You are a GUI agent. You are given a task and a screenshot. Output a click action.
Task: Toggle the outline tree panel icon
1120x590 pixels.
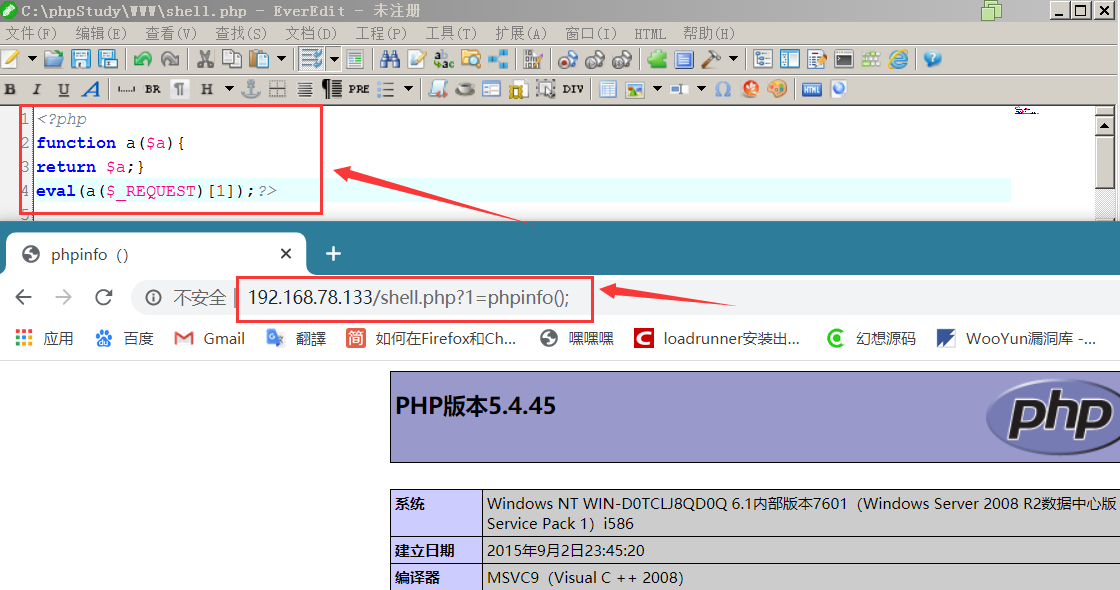(762, 59)
